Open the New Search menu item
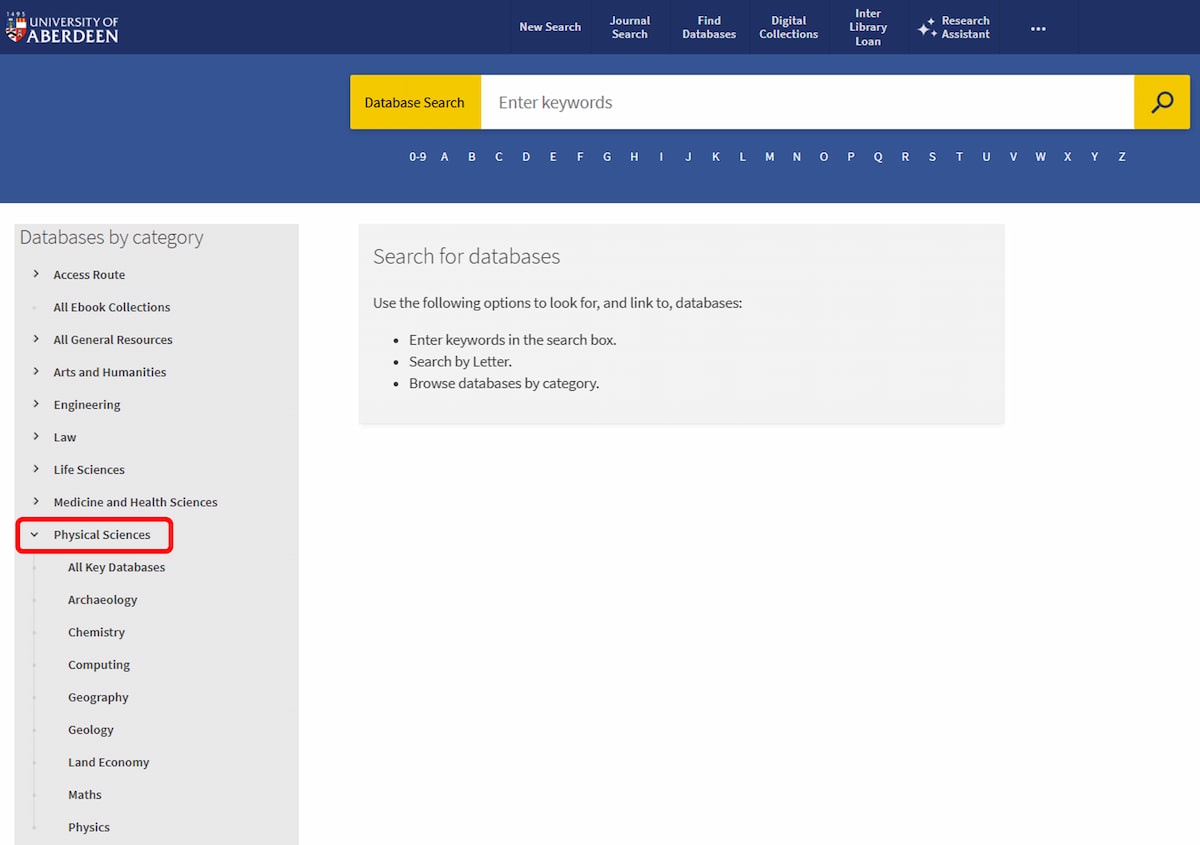The image size is (1200, 845). click(x=551, y=27)
